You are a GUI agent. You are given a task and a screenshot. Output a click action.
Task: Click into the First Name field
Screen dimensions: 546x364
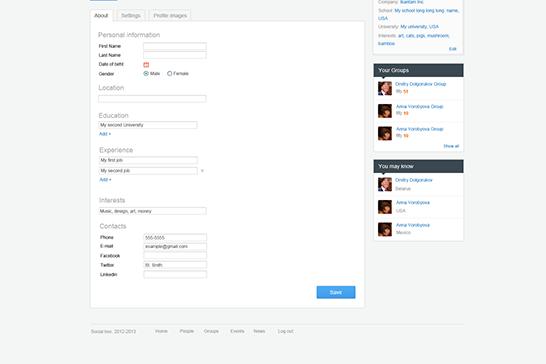(175, 46)
